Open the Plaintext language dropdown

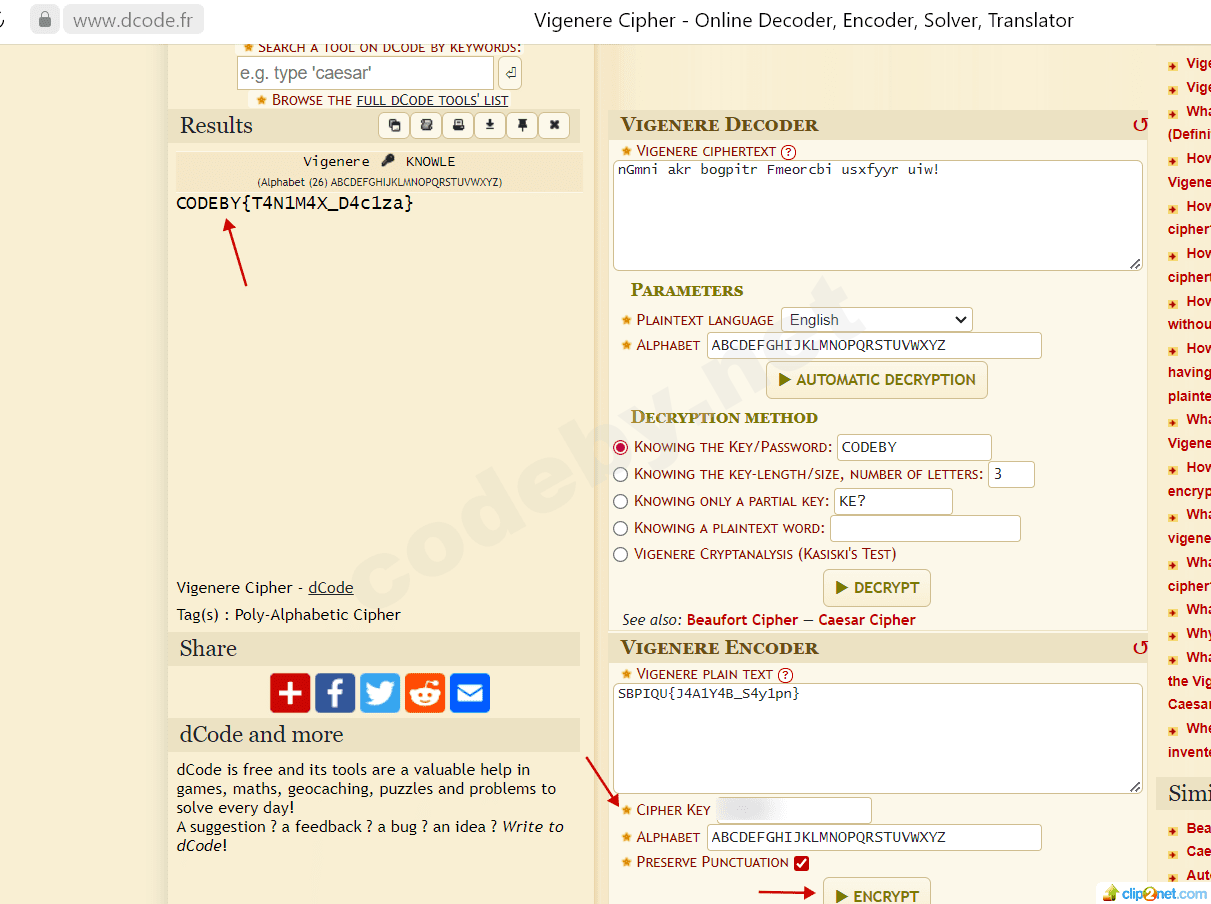pyautogui.click(x=876, y=320)
